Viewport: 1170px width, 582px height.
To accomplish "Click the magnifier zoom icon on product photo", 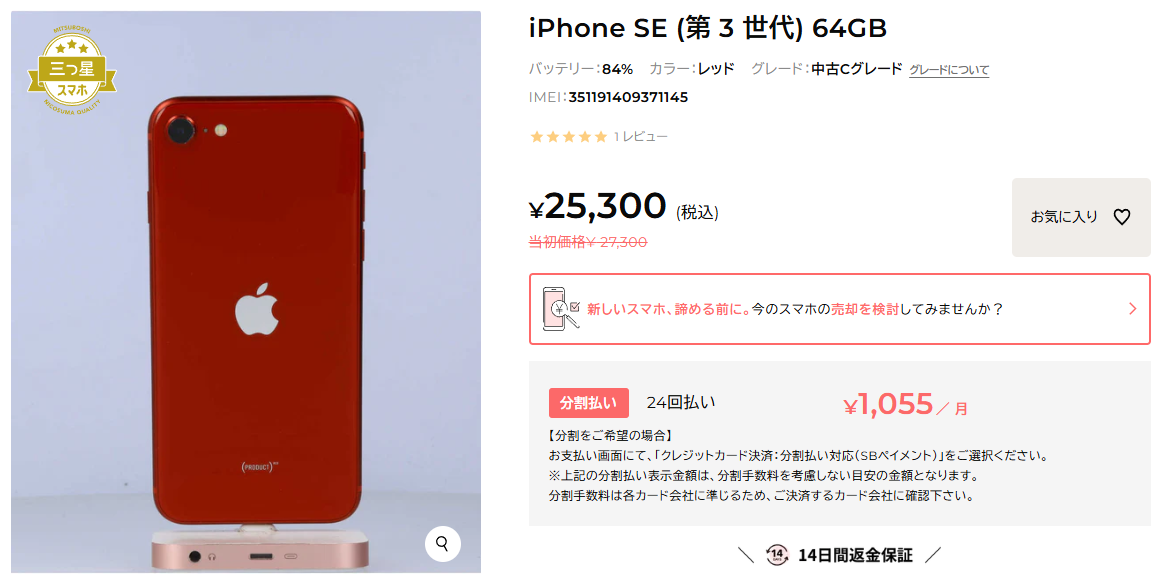I will coord(442,543).
